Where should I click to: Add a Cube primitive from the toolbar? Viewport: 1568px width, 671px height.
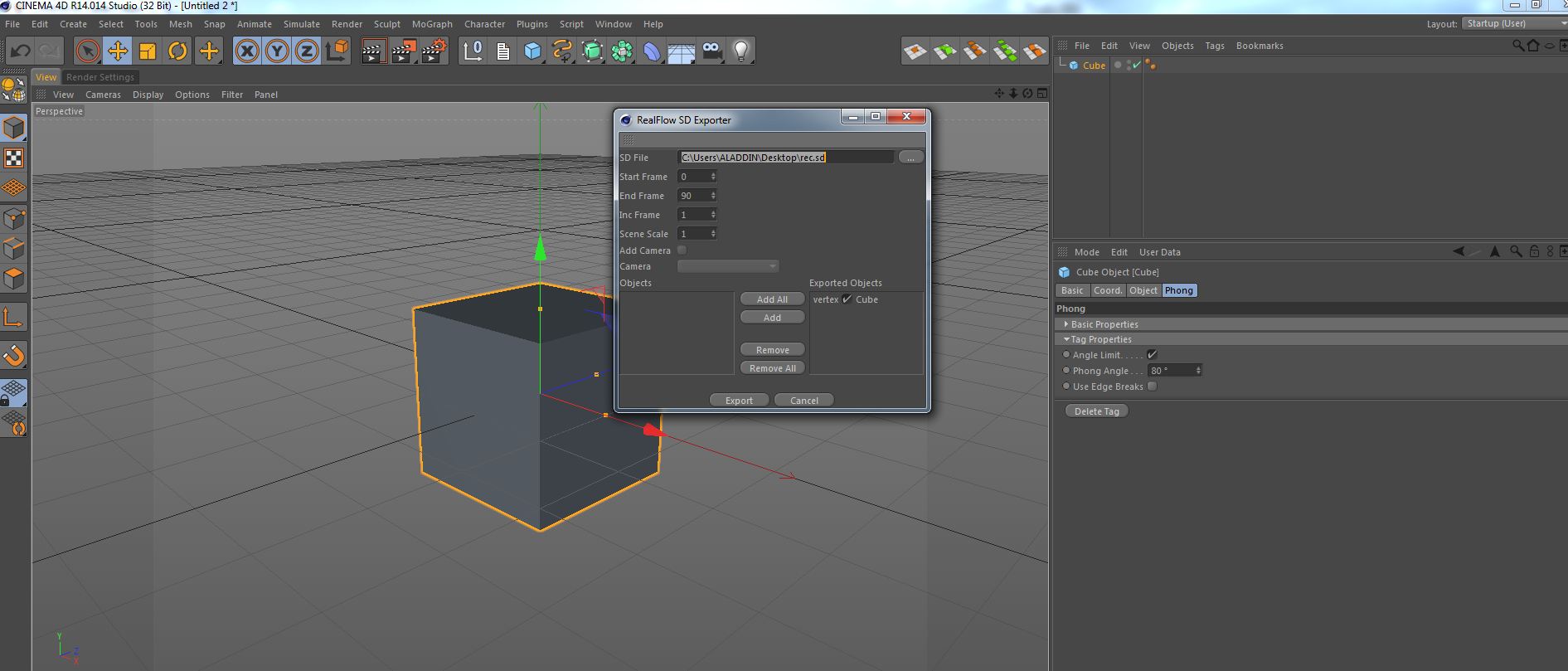coord(532,51)
